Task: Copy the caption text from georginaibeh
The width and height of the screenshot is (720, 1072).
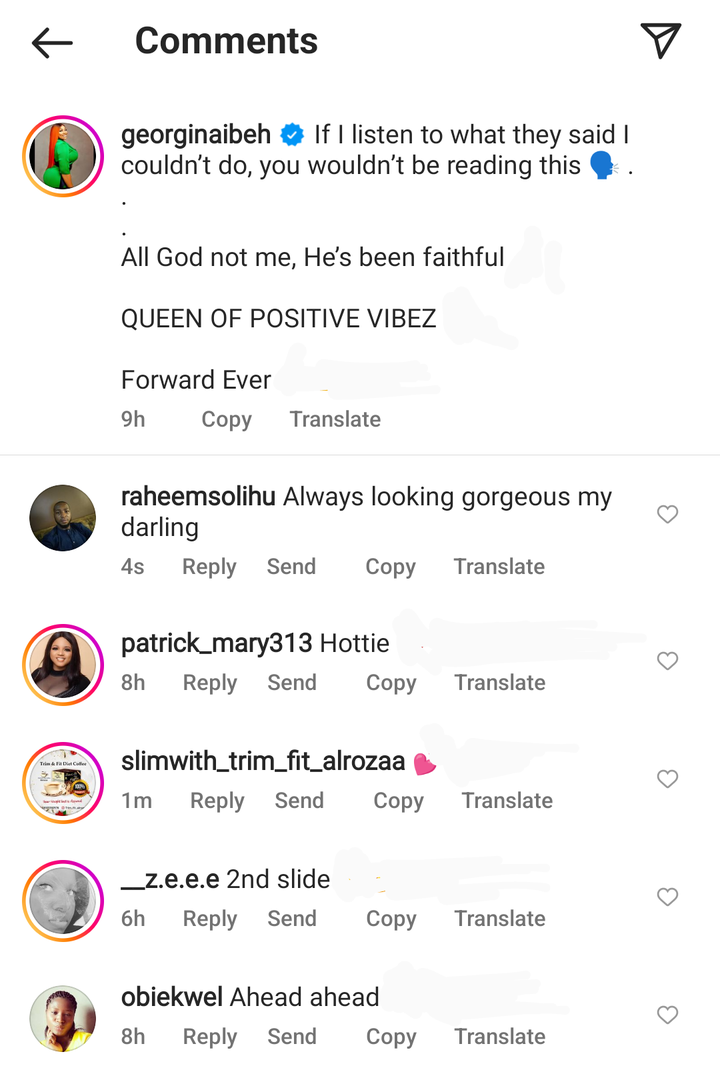Action: point(226,419)
